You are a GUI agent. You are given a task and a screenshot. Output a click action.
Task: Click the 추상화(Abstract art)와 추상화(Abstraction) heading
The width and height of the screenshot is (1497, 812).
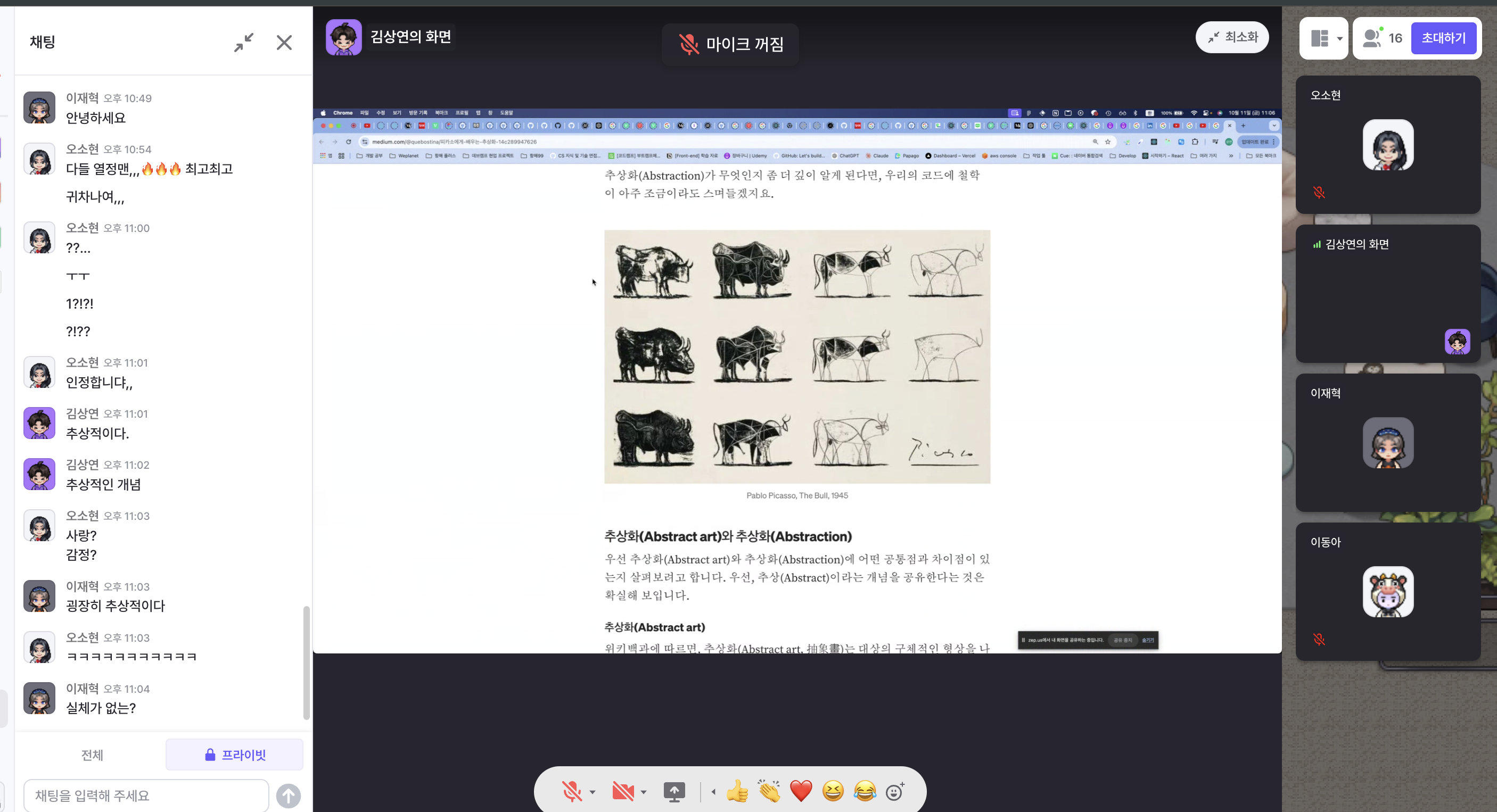click(728, 536)
